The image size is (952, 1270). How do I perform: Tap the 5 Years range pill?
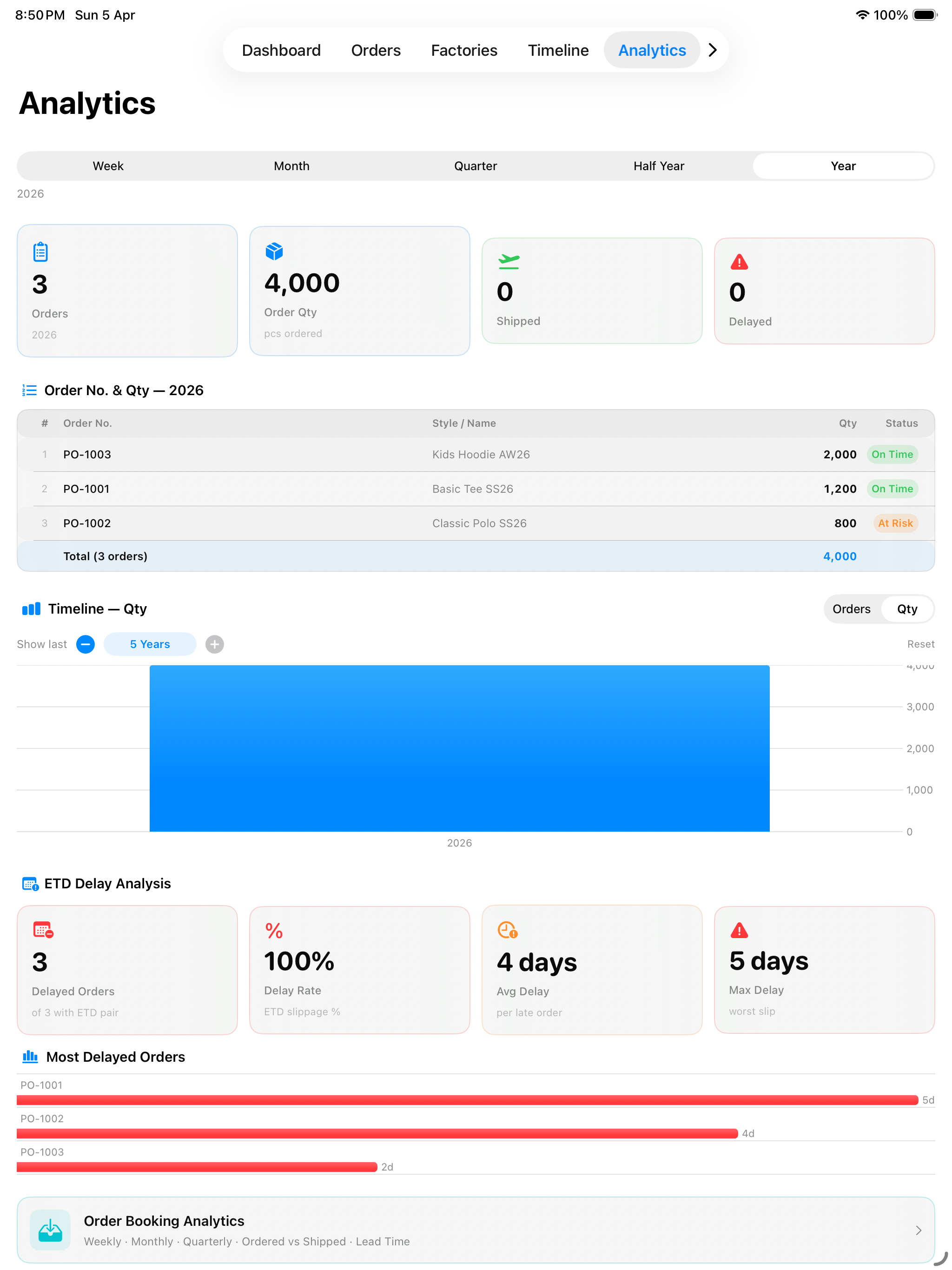(x=150, y=644)
